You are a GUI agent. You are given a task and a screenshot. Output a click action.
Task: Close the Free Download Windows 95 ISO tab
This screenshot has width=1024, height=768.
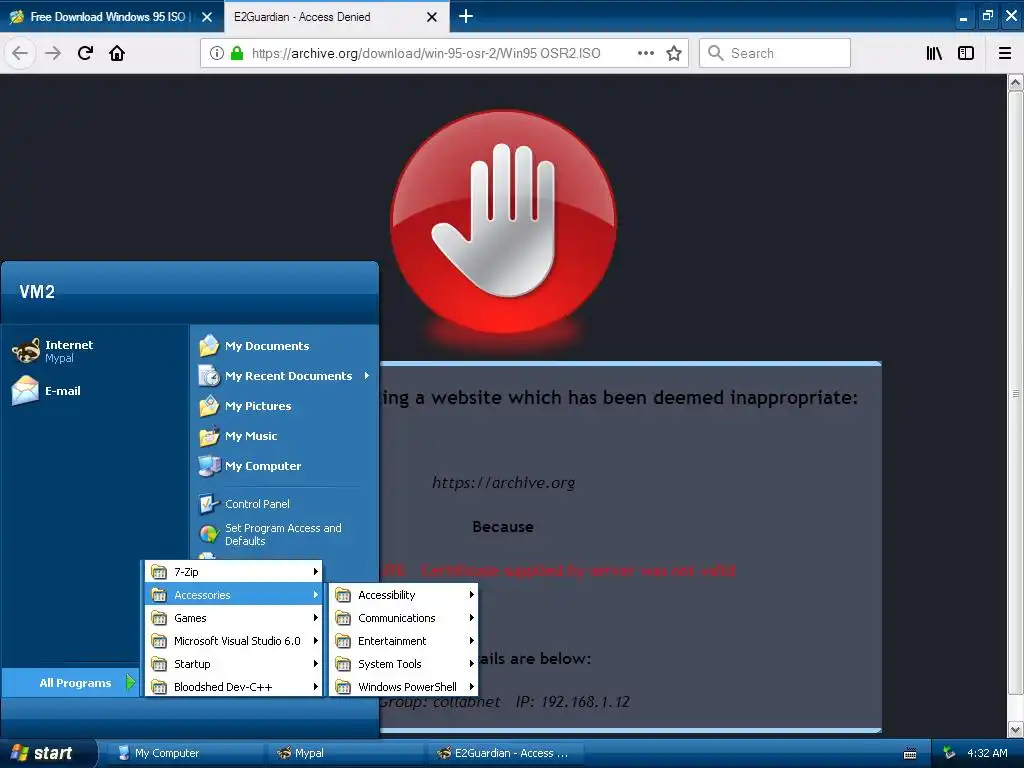[x=207, y=17]
